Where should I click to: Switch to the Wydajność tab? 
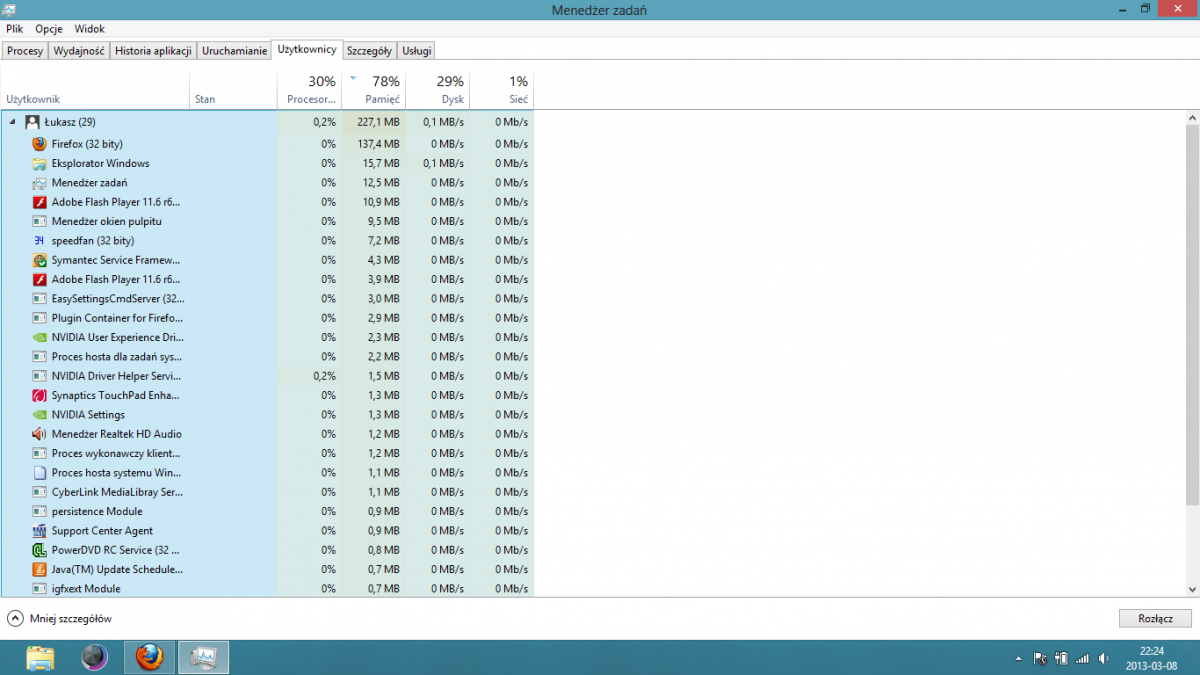(x=79, y=51)
